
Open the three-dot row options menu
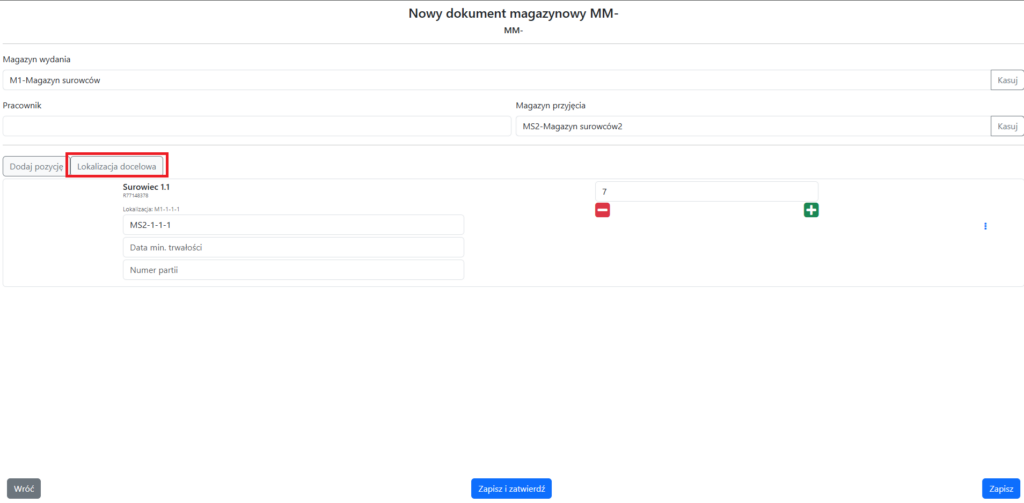point(985,226)
